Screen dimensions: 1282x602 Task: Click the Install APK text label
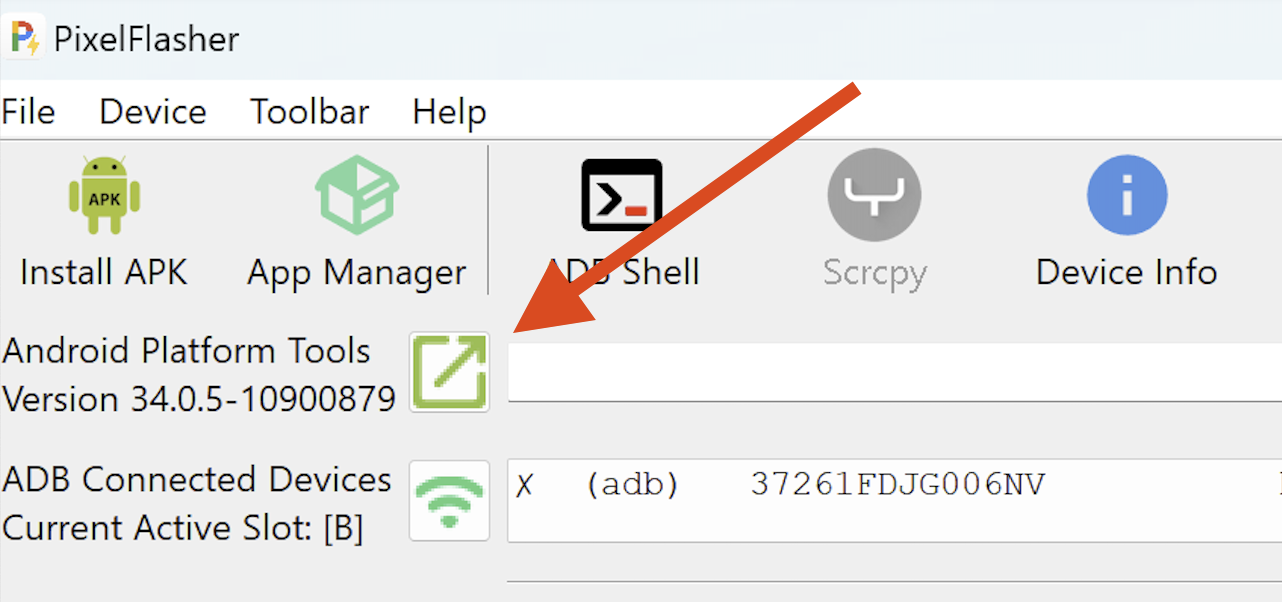point(104,272)
